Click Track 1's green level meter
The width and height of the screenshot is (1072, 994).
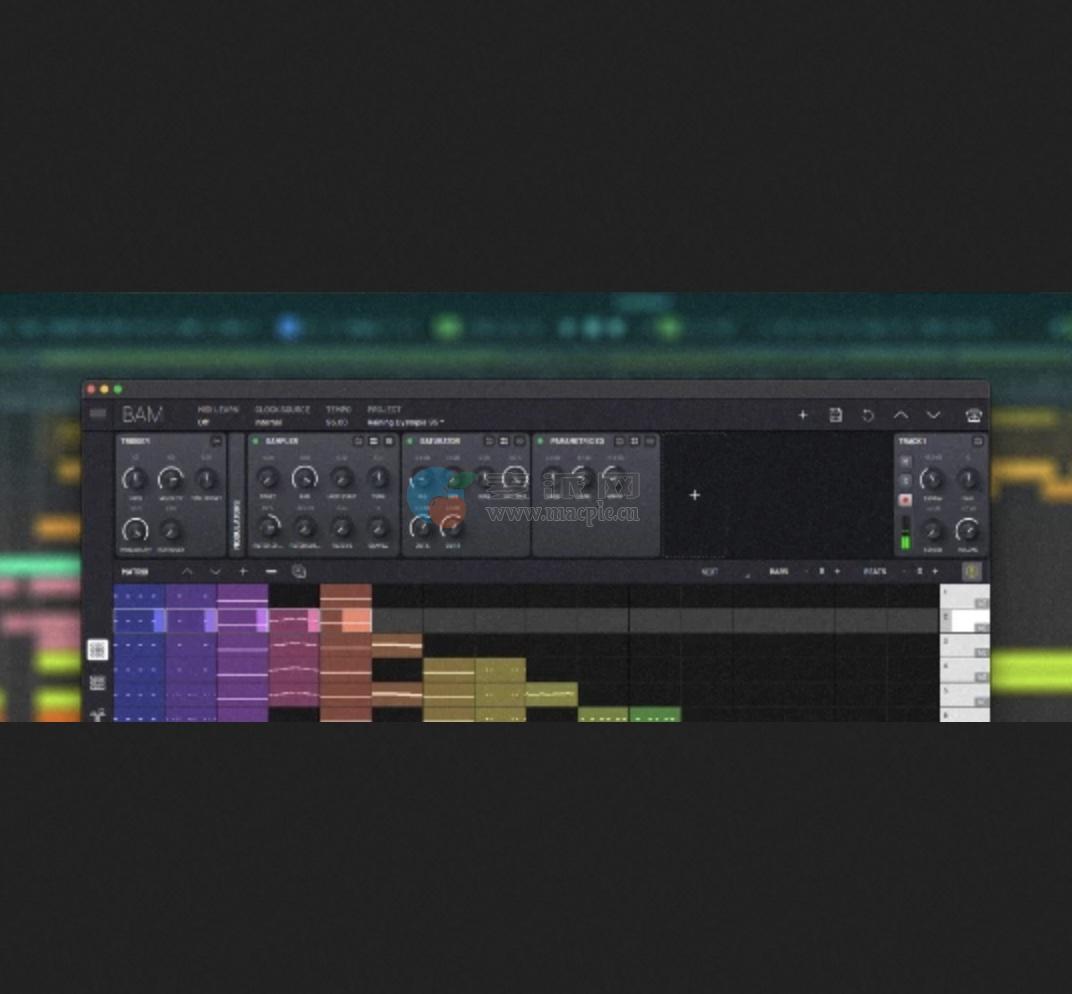905,538
